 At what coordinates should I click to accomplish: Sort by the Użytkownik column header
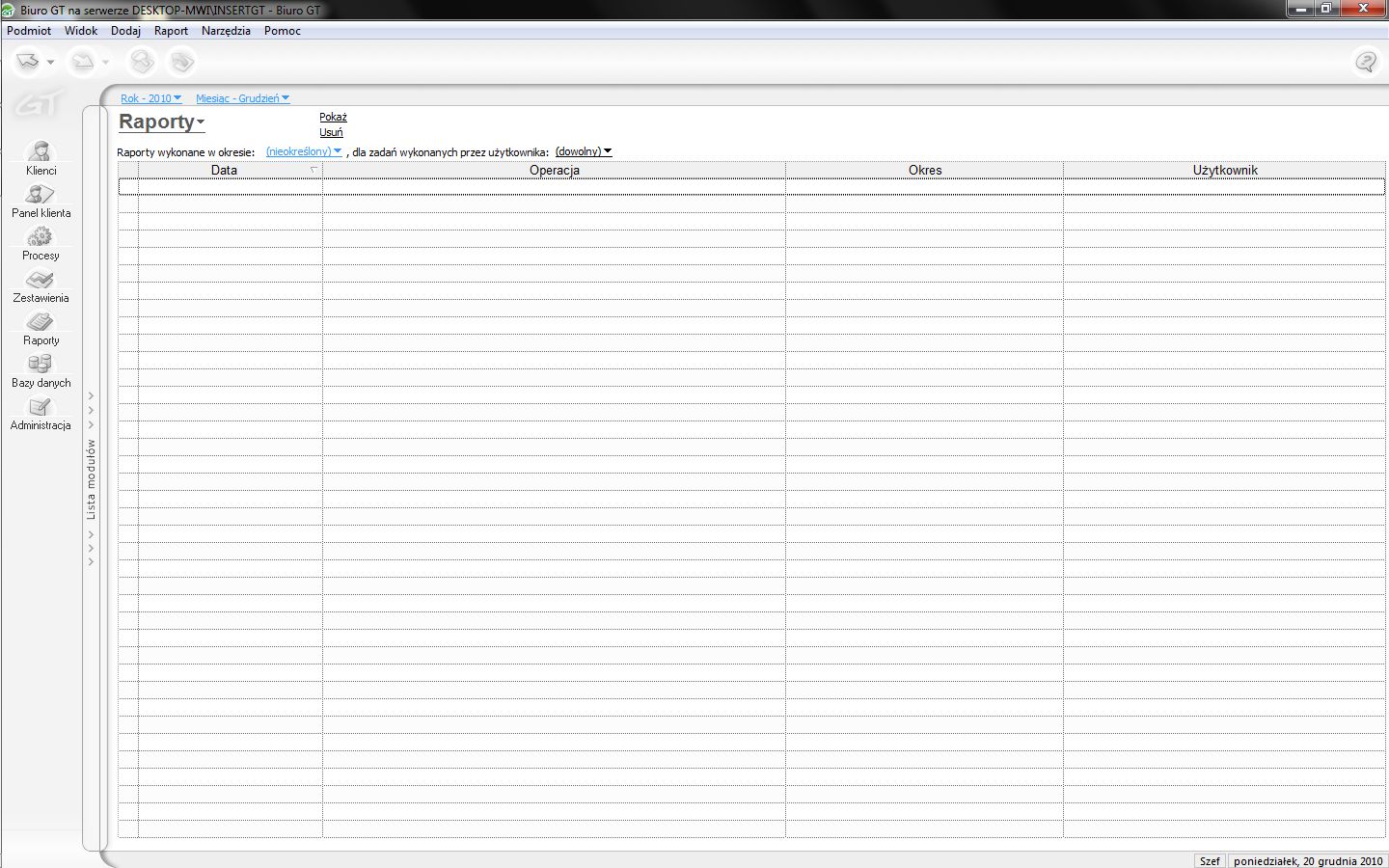(1224, 170)
